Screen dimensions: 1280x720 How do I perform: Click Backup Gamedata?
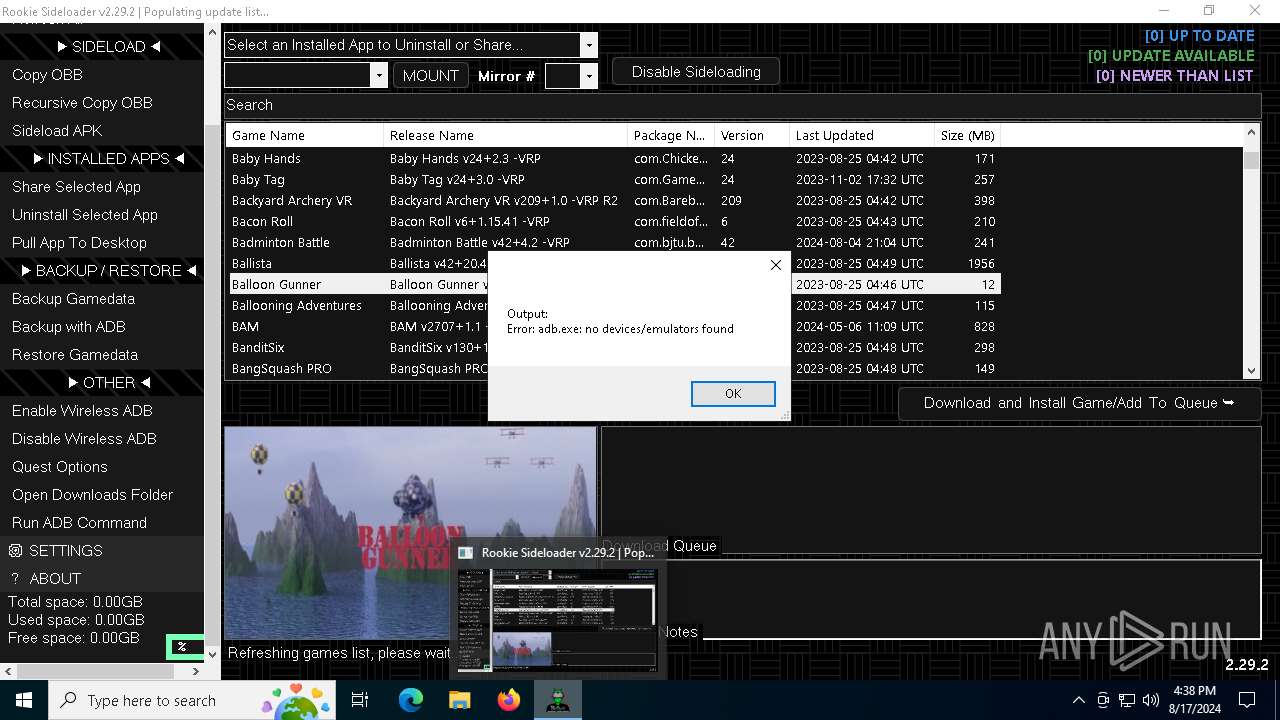[x=73, y=299]
